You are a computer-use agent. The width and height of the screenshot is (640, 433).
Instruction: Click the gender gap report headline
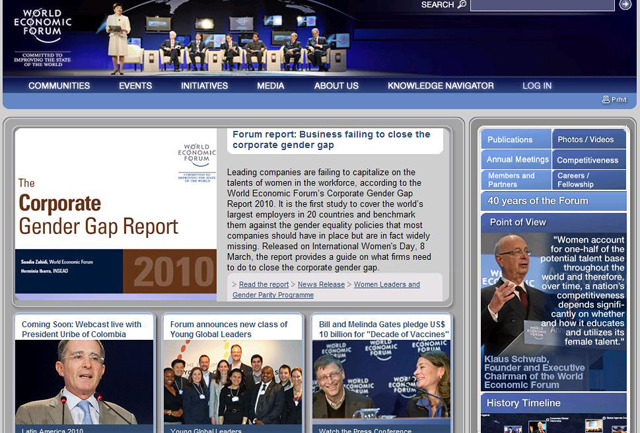(x=331, y=140)
